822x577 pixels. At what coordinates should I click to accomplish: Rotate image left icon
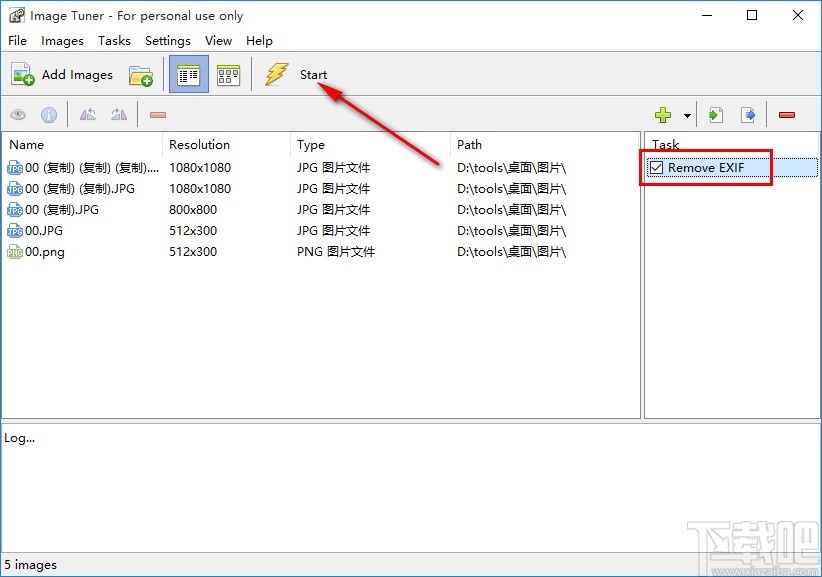coord(88,114)
